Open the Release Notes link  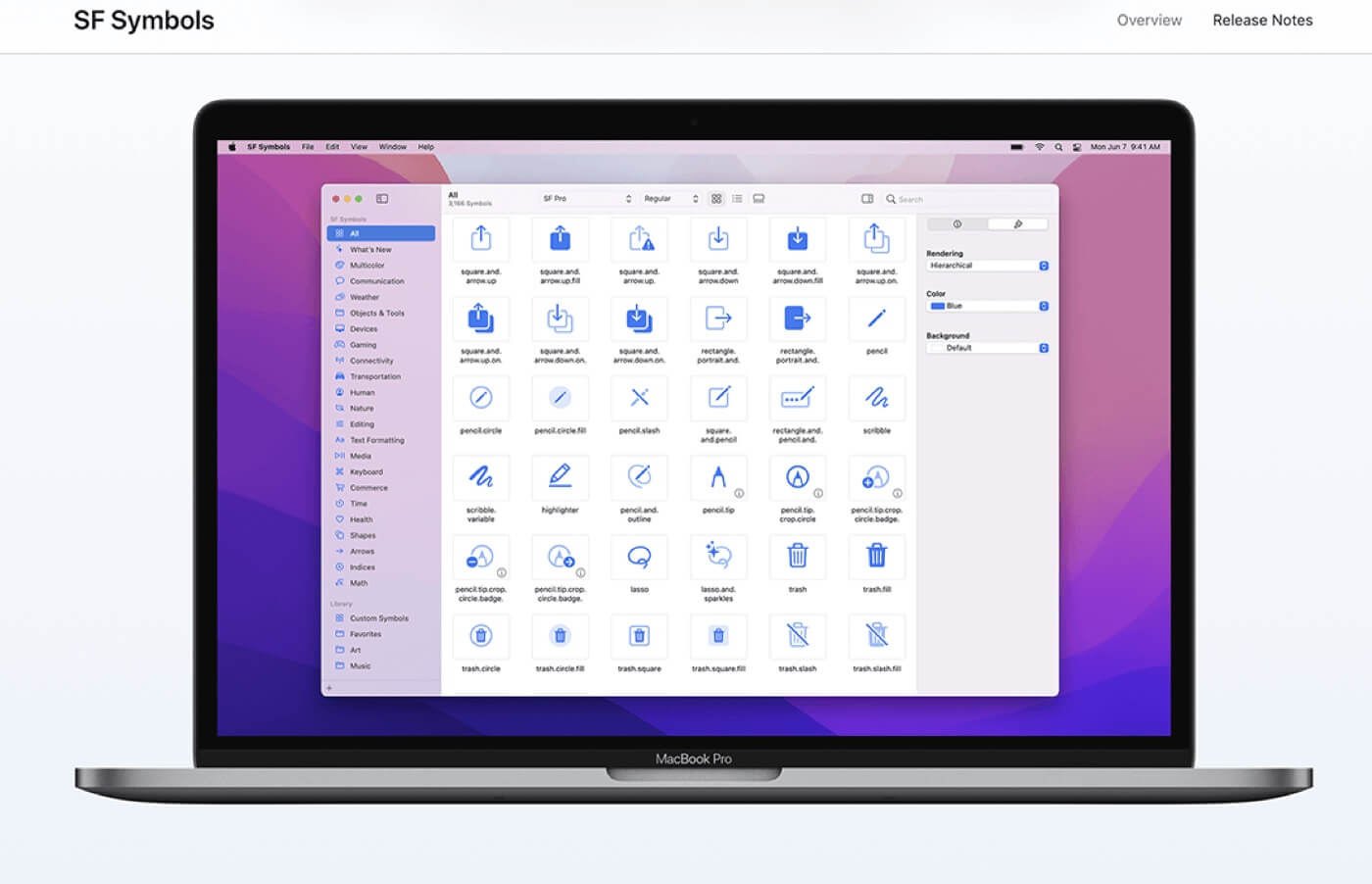[1262, 20]
